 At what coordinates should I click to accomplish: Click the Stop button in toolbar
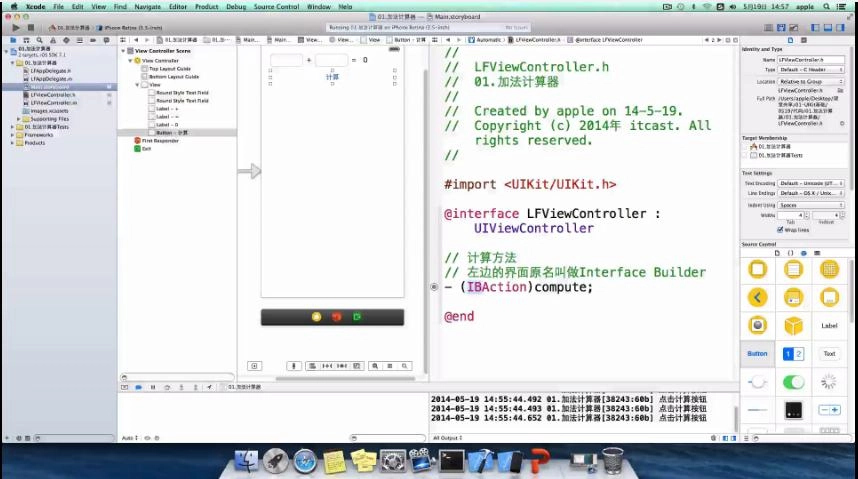coord(31,27)
